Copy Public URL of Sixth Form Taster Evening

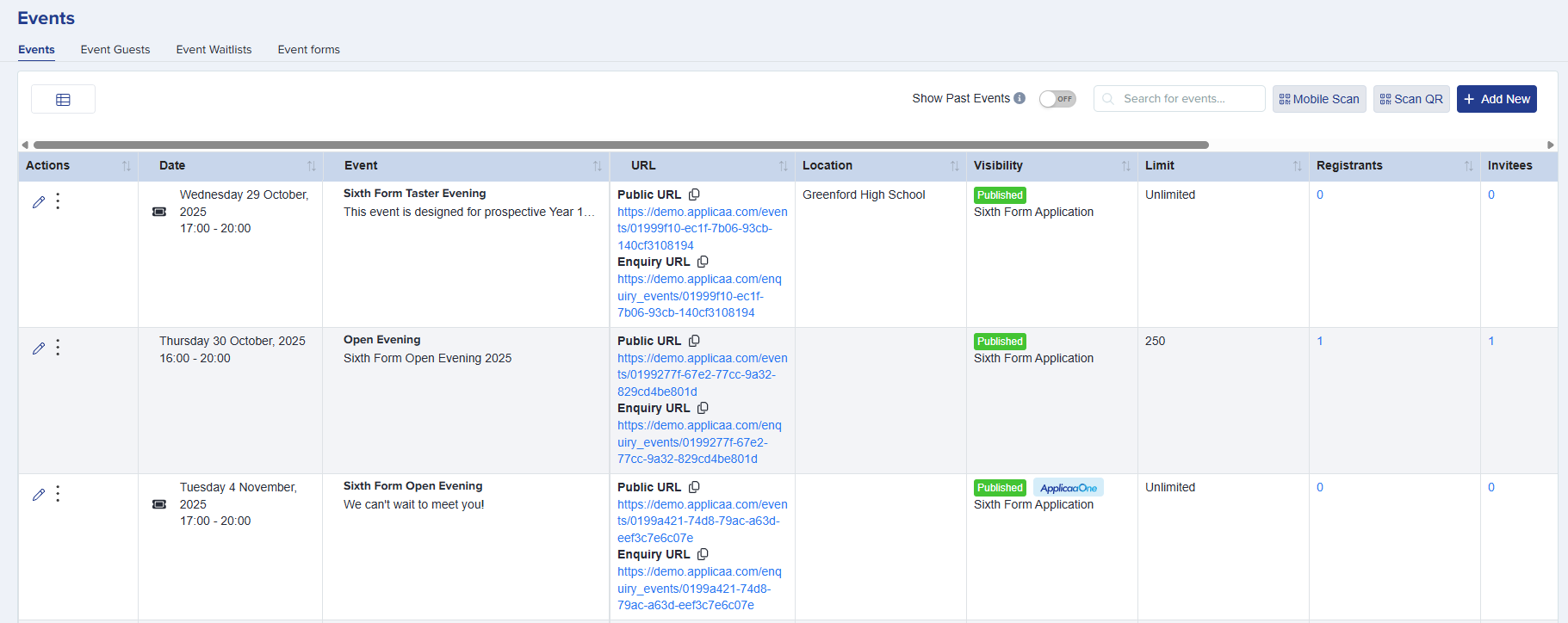(x=694, y=194)
